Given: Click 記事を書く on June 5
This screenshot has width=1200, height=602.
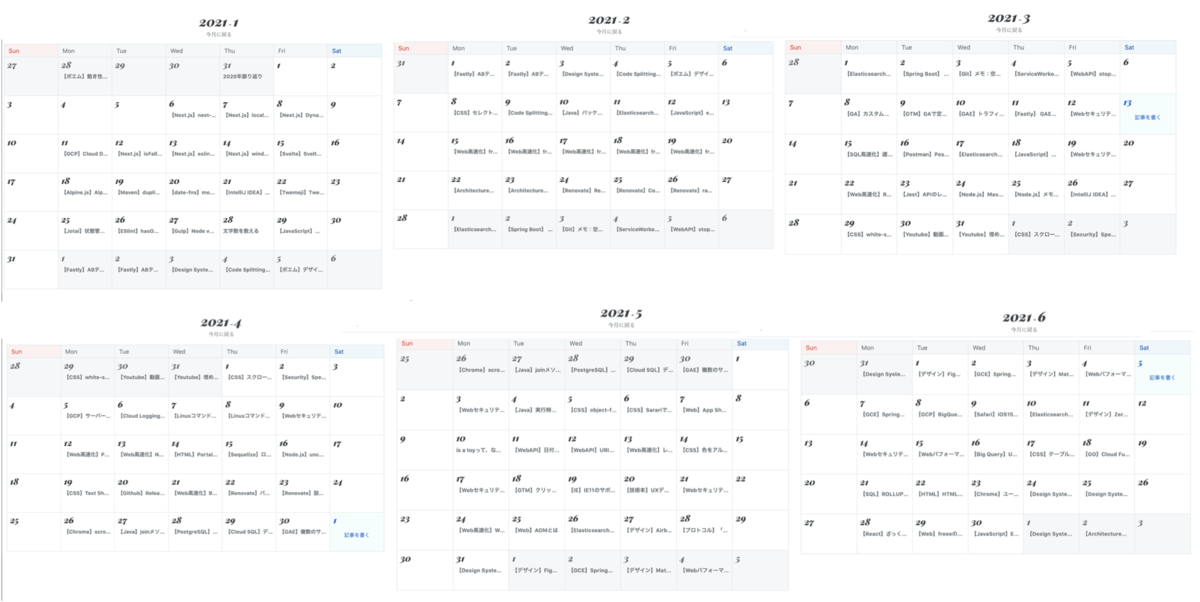Looking at the screenshot, I should pyautogui.click(x=1162, y=377).
